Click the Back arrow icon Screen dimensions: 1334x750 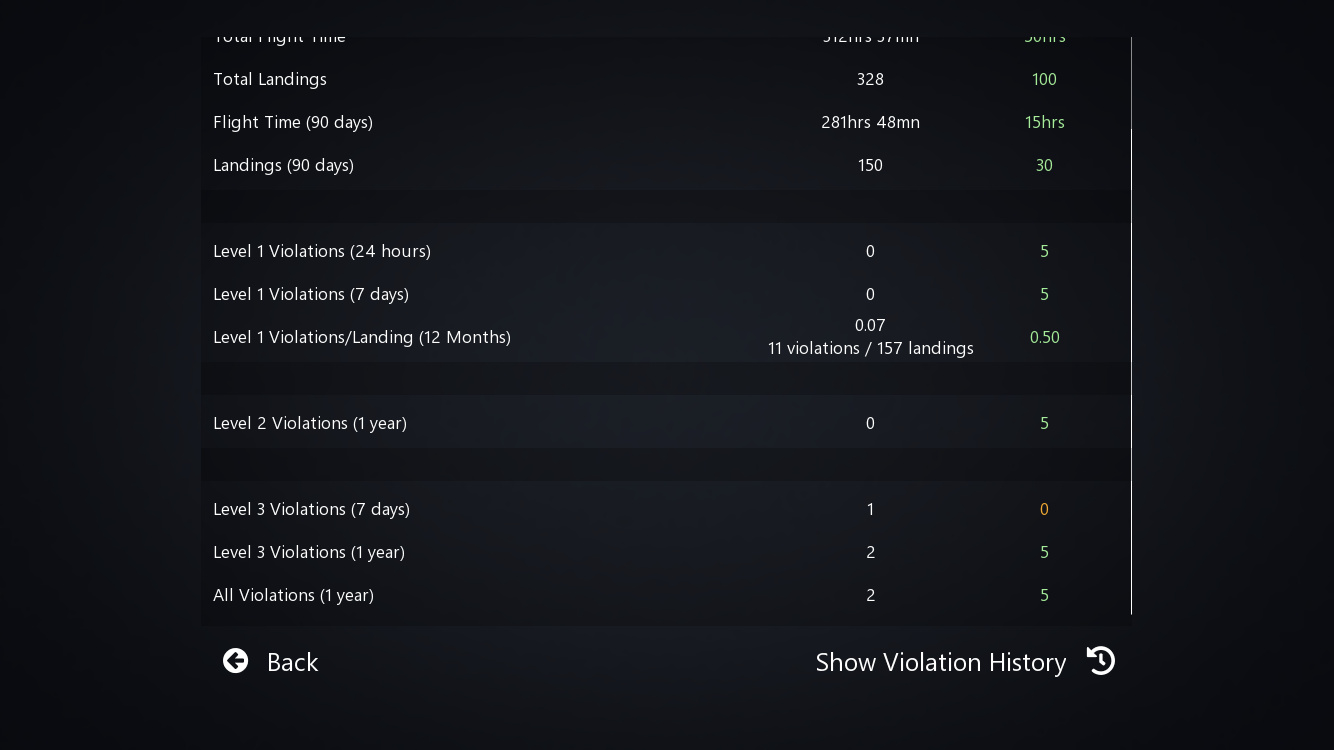pos(235,661)
